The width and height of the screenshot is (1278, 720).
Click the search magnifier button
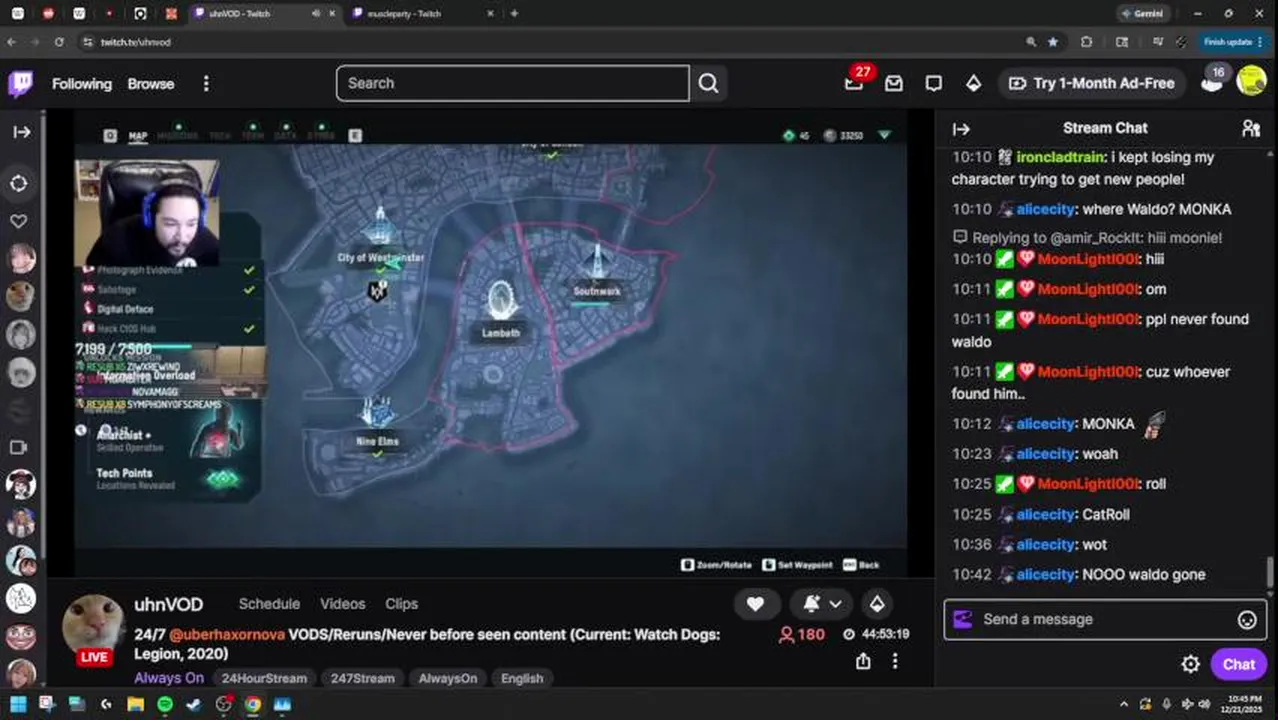pos(708,83)
